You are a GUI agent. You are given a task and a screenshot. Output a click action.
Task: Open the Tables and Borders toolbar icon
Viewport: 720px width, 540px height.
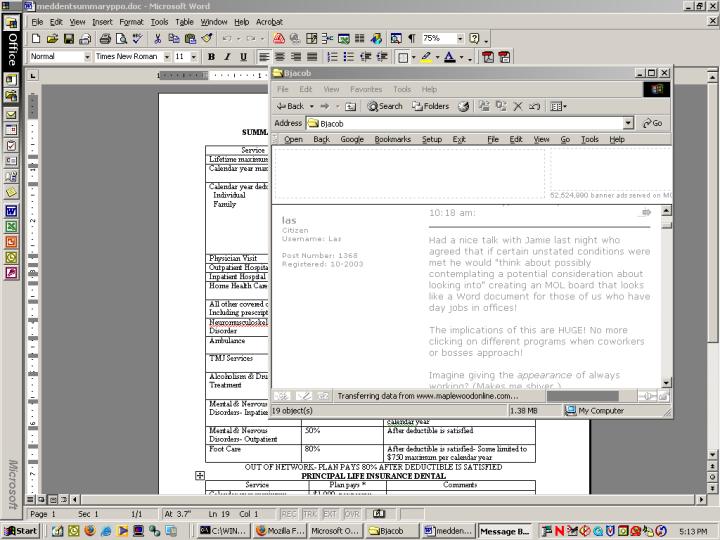(x=311, y=39)
